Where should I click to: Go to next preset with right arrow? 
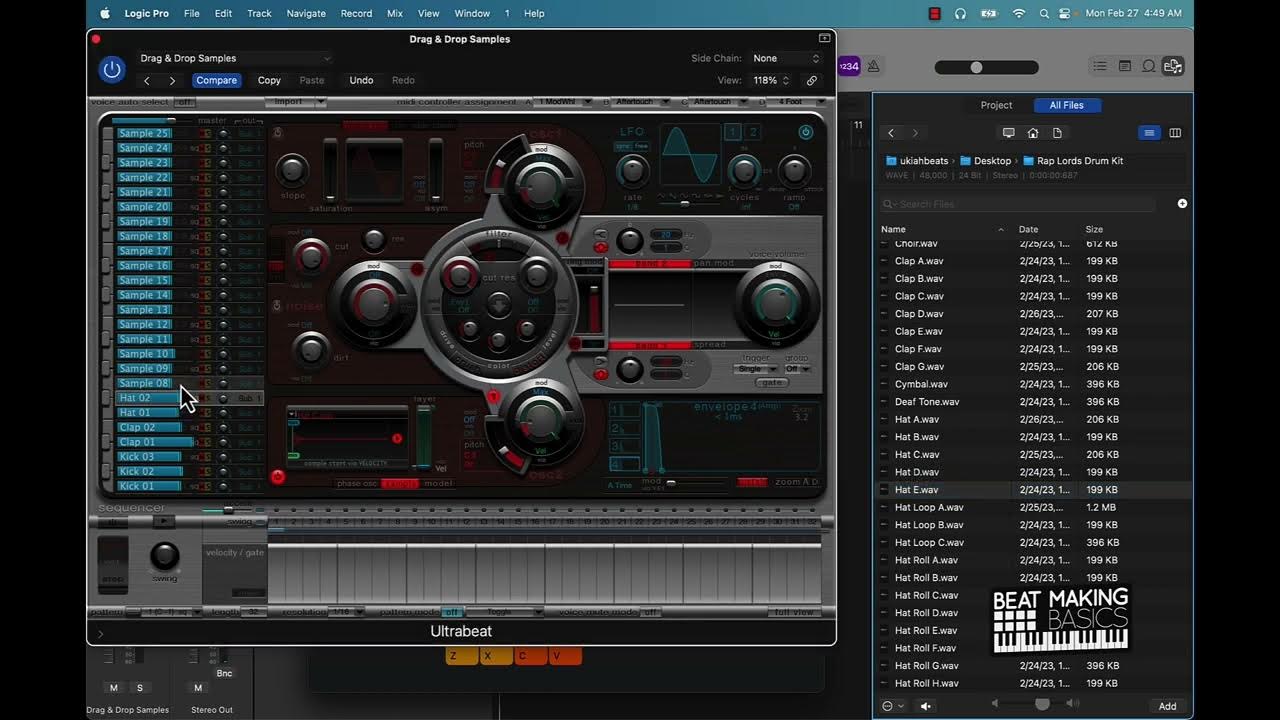click(x=172, y=81)
